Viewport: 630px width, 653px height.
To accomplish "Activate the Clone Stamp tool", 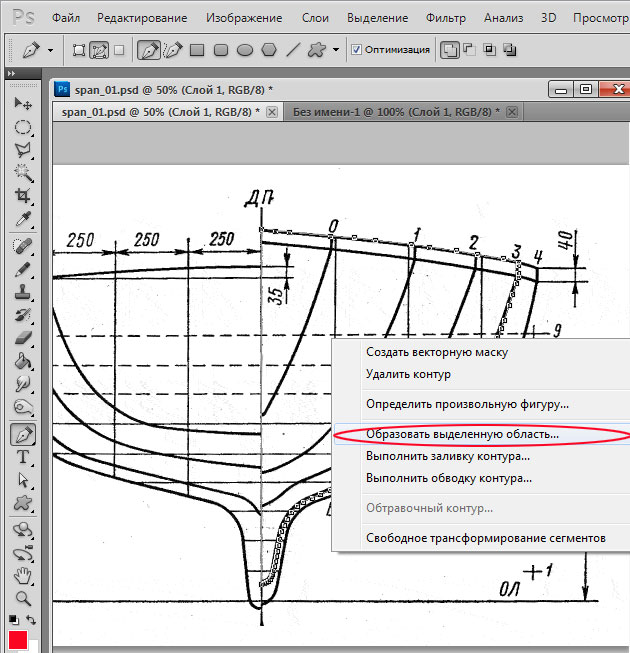I will pyautogui.click(x=22, y=292).
